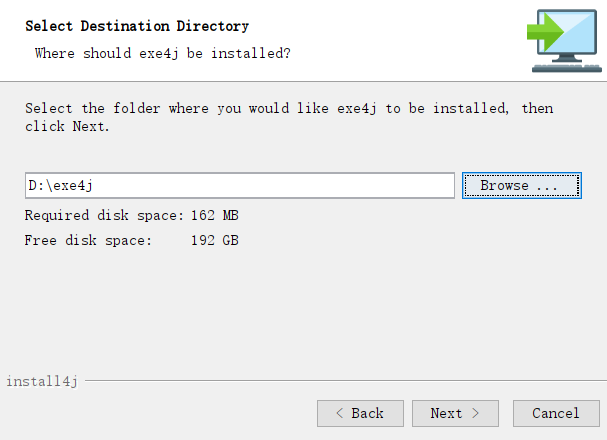Cancel the exe4j installation
Viewport: 607px width, 440px height.
coord(556,413)
